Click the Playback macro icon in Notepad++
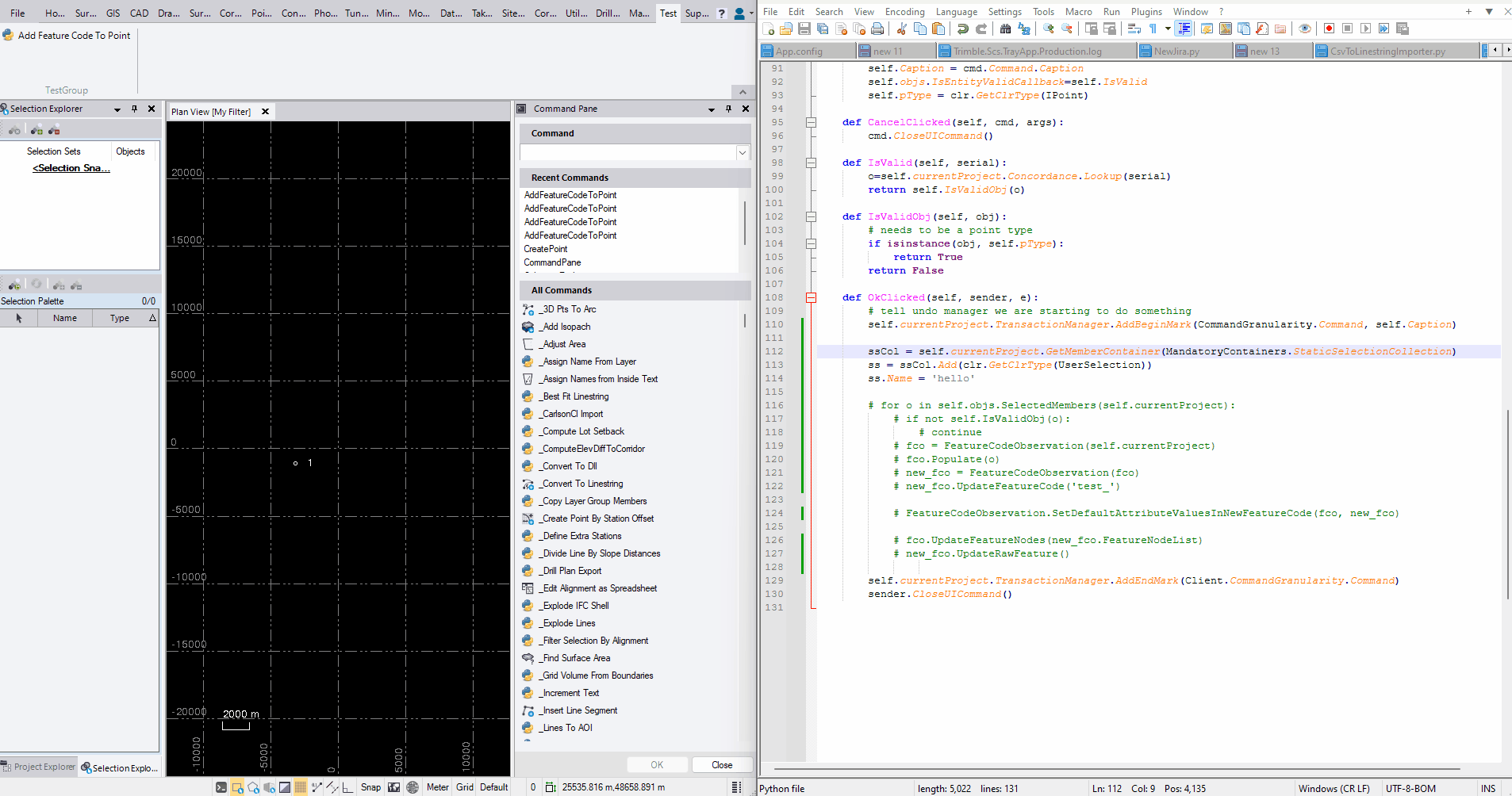 tap(1365, 29)
